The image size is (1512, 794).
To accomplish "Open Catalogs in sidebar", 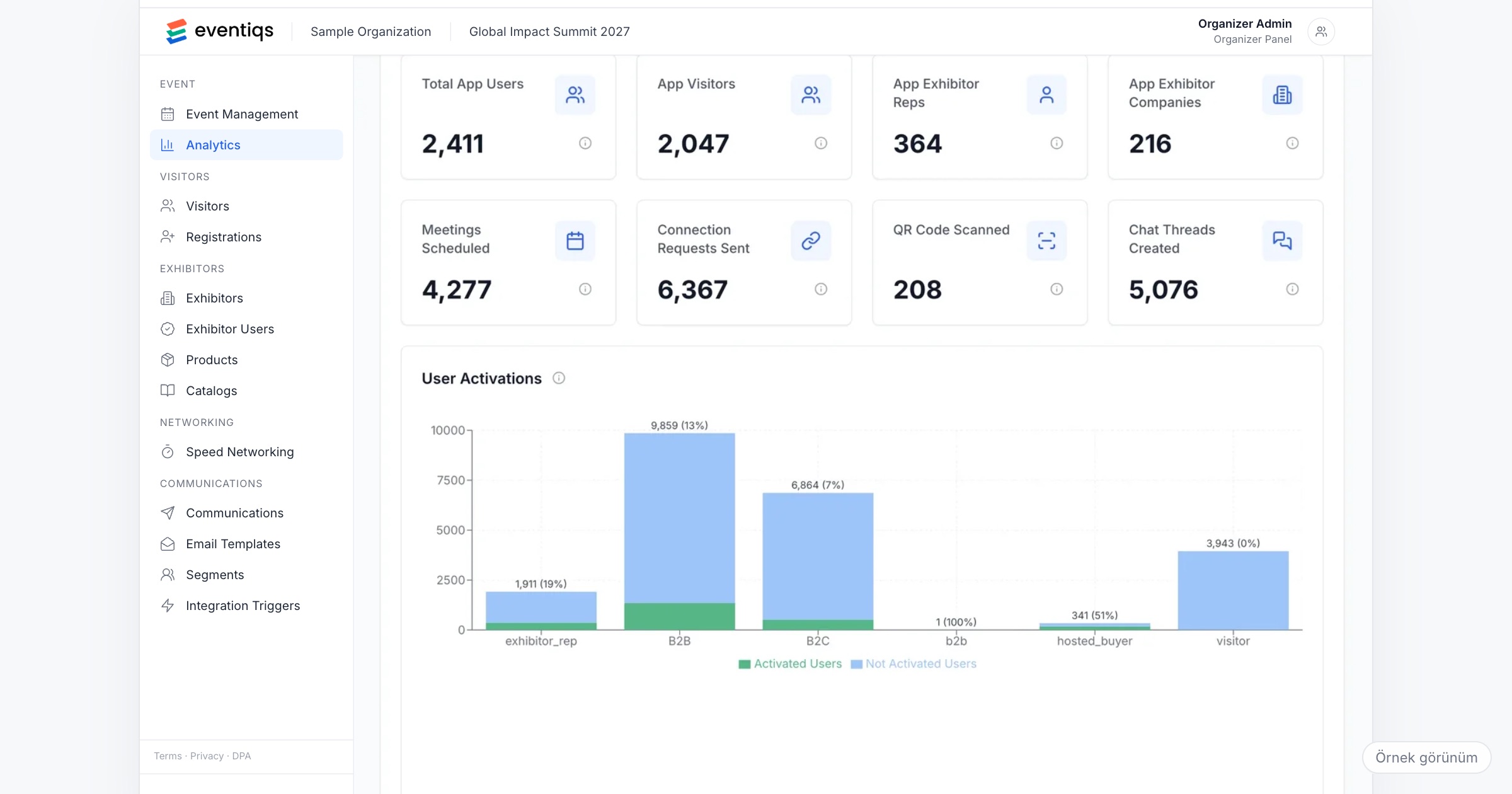I will coord(246,391).
